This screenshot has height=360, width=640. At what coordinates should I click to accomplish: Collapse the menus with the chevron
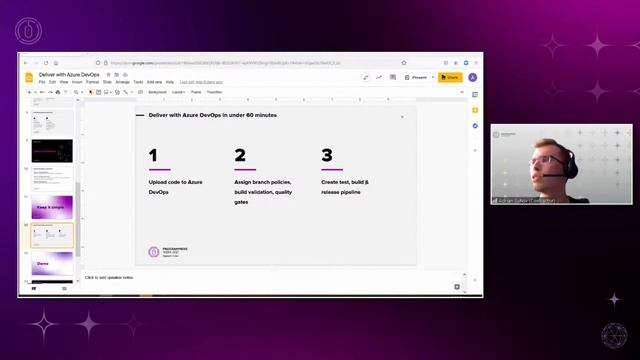(x=462, y=92)
